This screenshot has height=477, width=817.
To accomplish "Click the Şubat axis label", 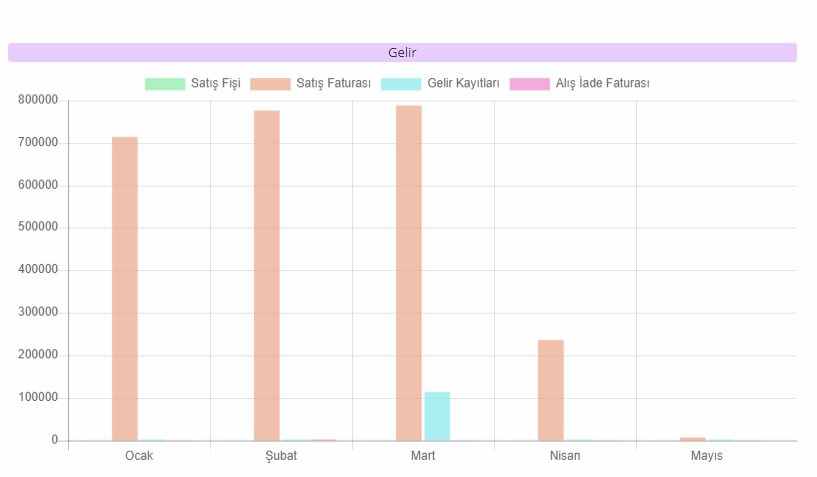I will [281, 456].
